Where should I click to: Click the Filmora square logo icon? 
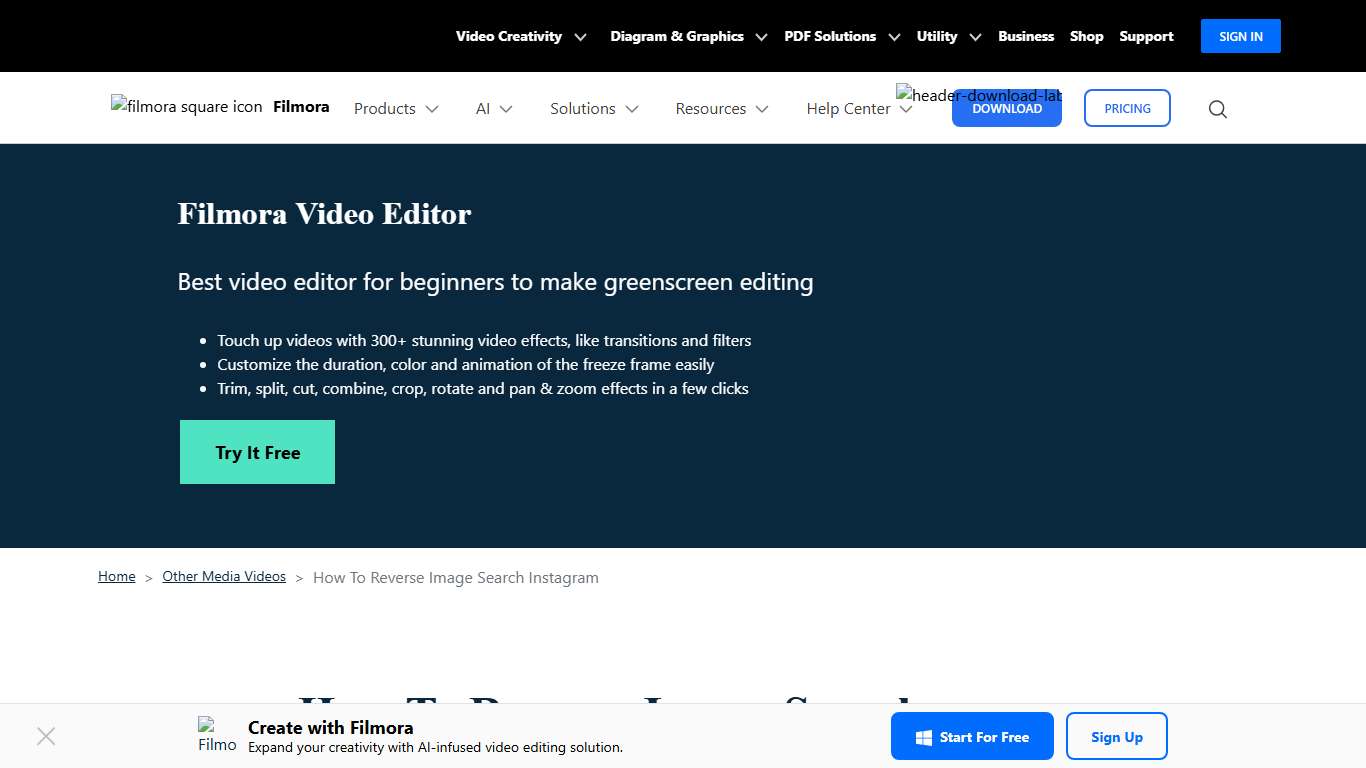pyautogui.click(x=185, y=106)
